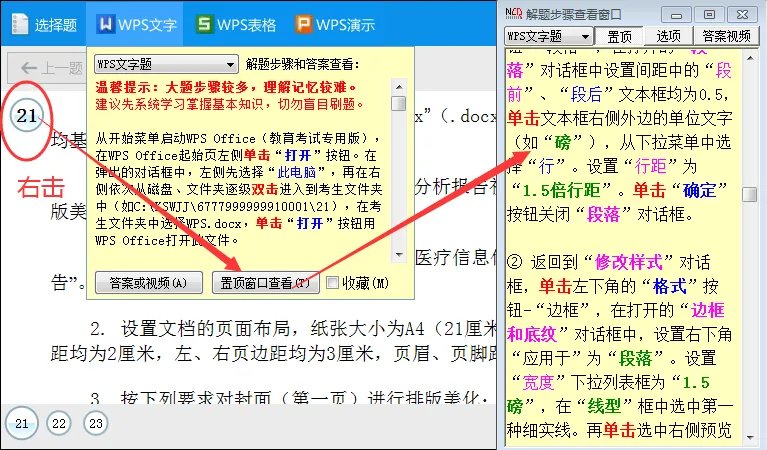The height and width of the screenshot is (450, 767).
Task: Click the WPS文字 W icon
Action: (x=105, y=23)
